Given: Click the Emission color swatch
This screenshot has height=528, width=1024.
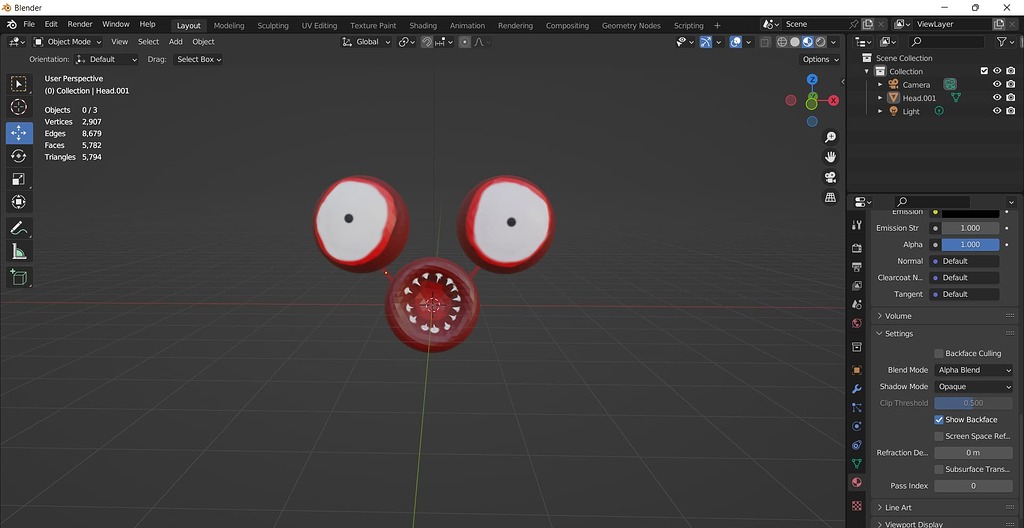Looking at the screenshot, I should click(x=970, y=213).
